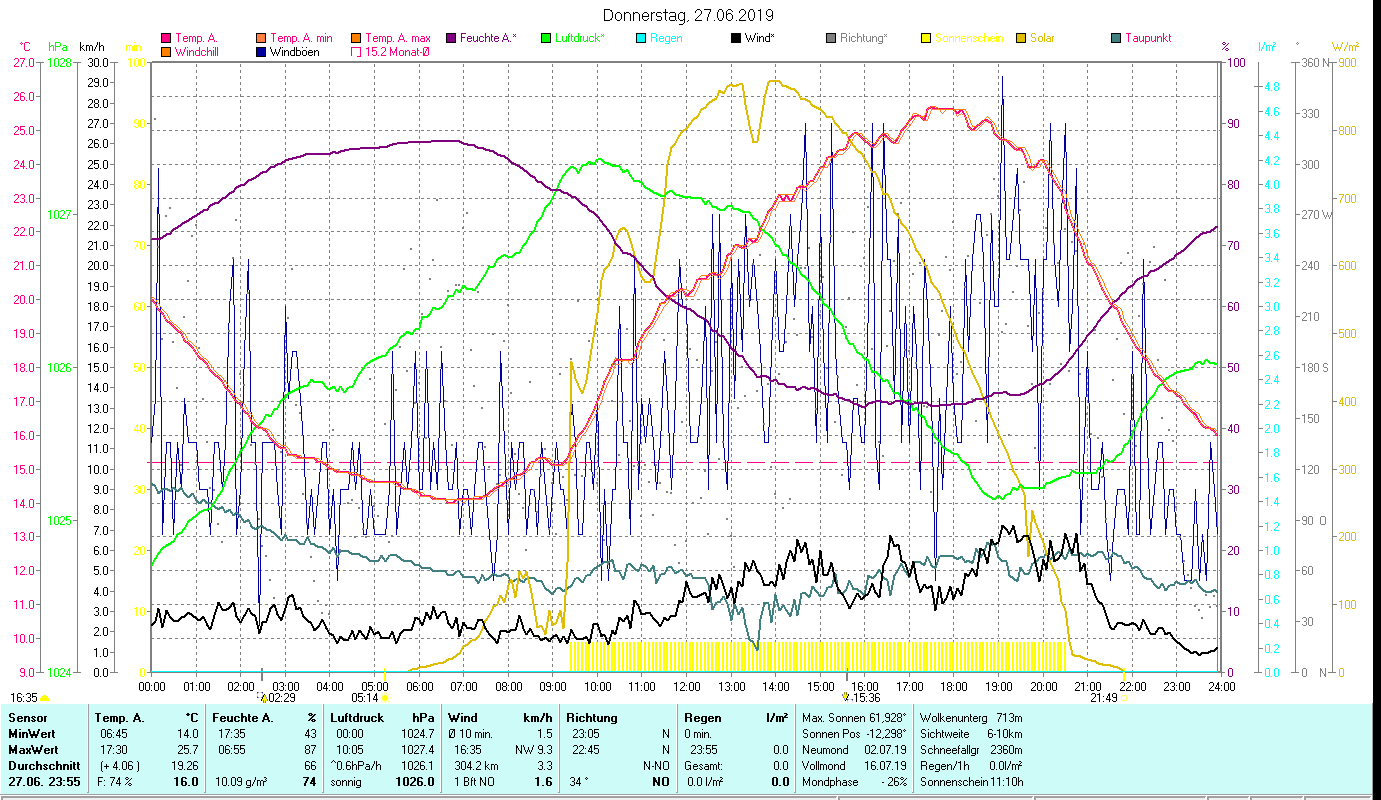This screenshot has height=800, width=1381.
Task: Click the 18:00 time axis label
Action: pyautogui.click(x=953, y=687)
